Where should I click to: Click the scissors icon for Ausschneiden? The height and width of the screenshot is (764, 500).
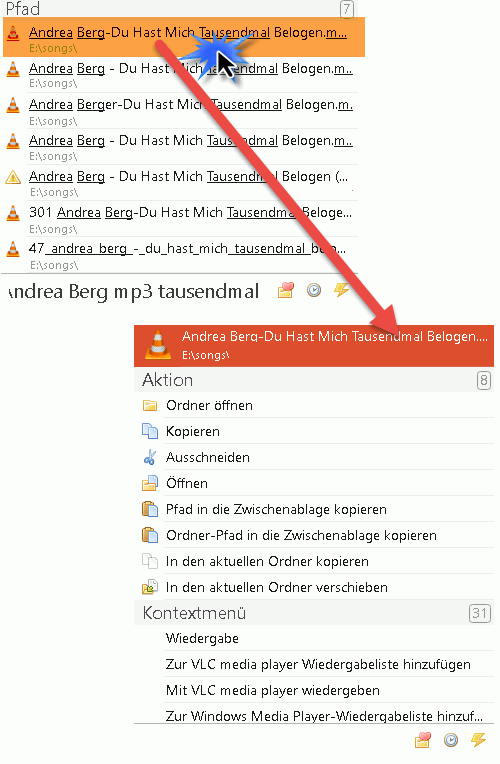coord(150,458)
